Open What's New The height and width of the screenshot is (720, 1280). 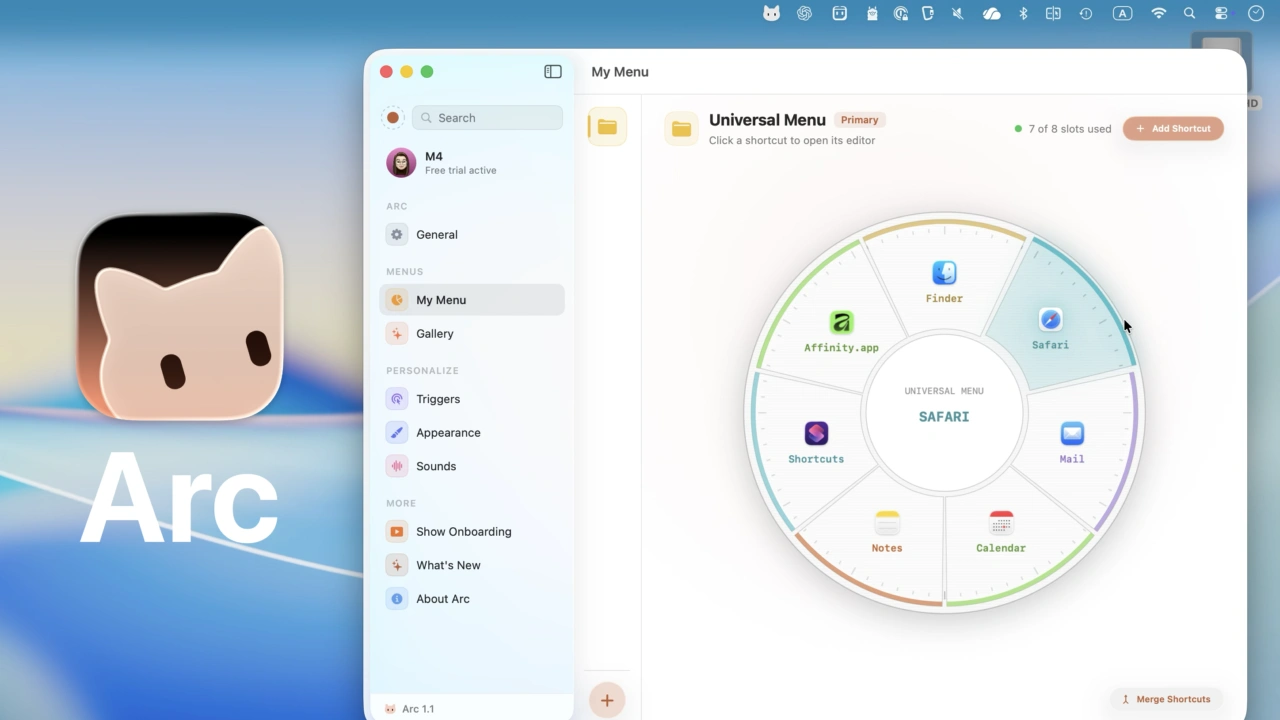click(472, 565)
